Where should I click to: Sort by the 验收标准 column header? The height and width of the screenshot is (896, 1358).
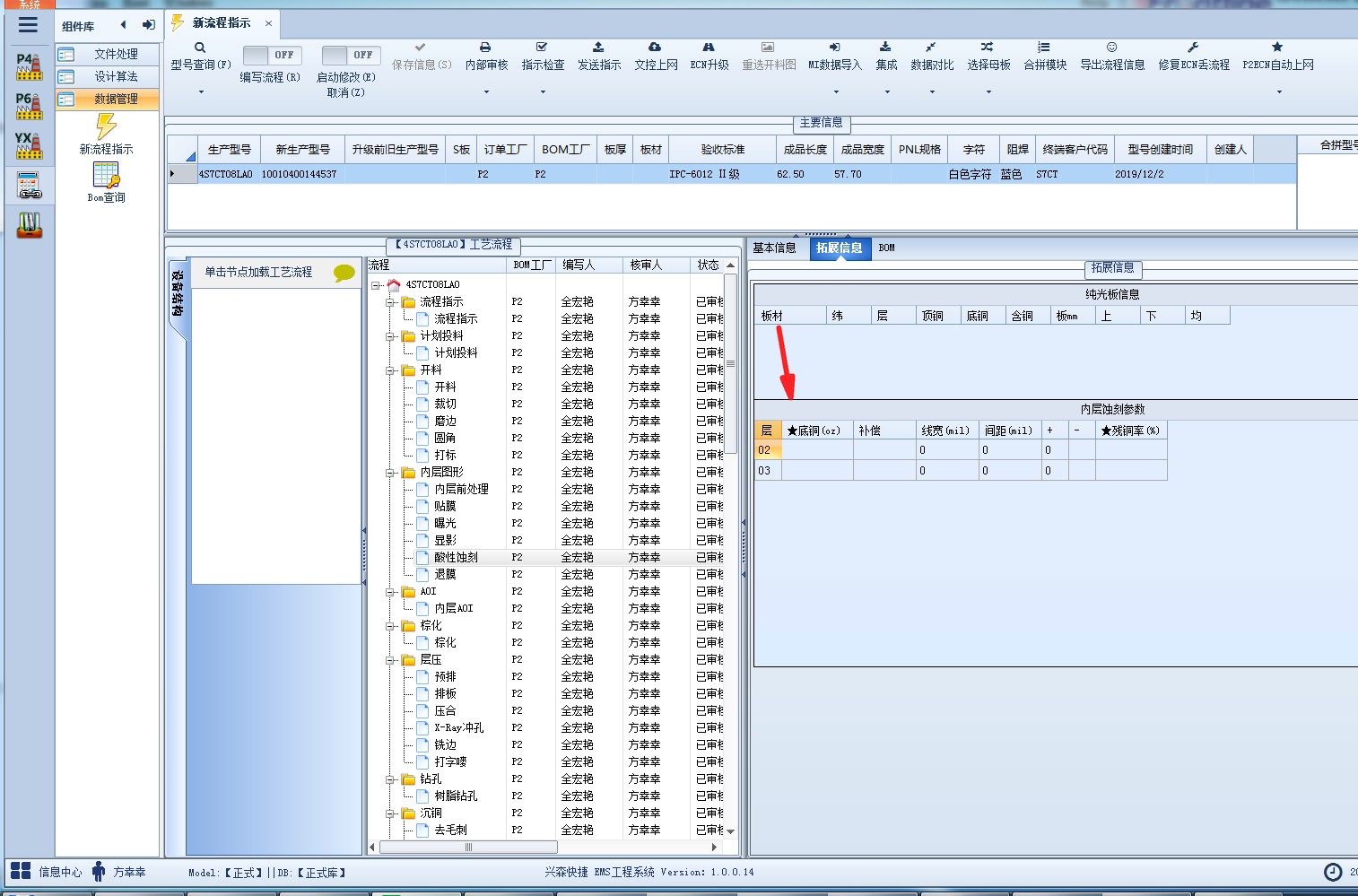[x=722, y=150]
